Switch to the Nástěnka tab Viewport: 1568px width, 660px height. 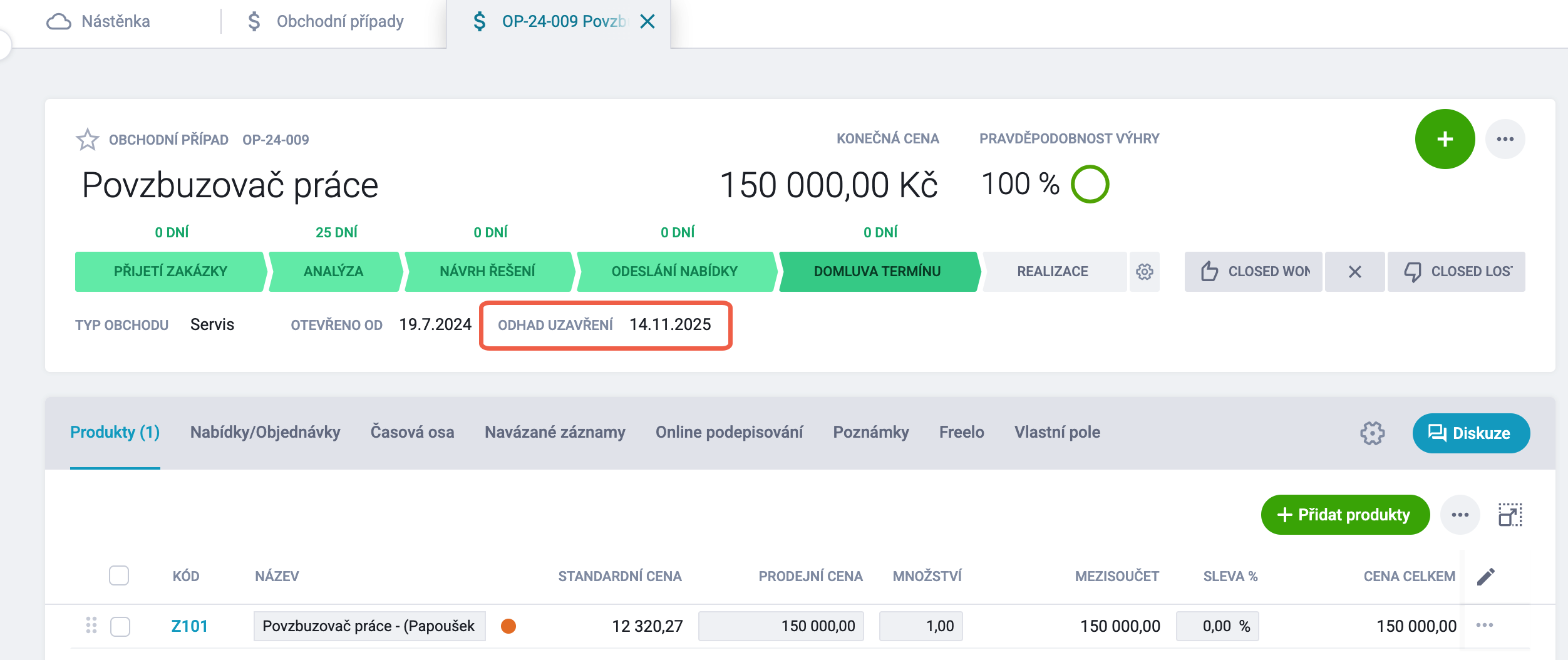116,22
